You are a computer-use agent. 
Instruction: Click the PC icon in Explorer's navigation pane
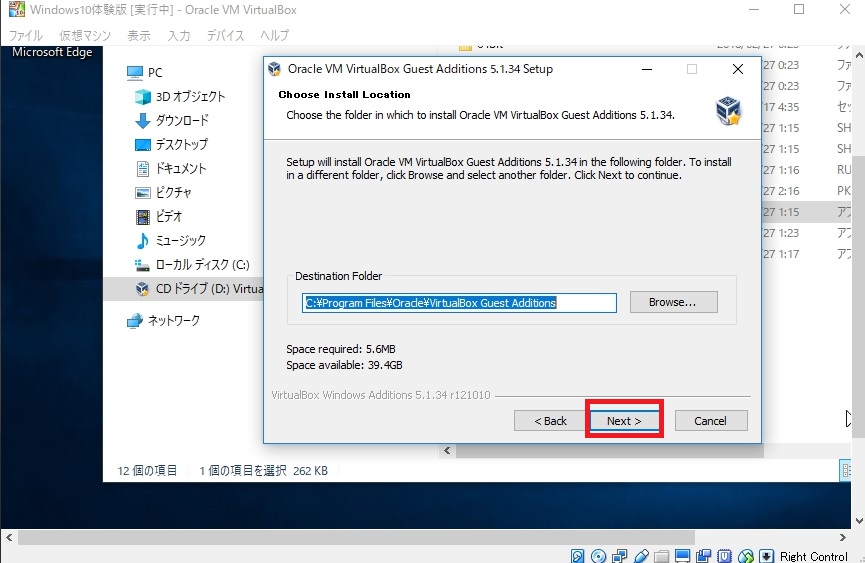pyautogui.click(x=135, y=72)
